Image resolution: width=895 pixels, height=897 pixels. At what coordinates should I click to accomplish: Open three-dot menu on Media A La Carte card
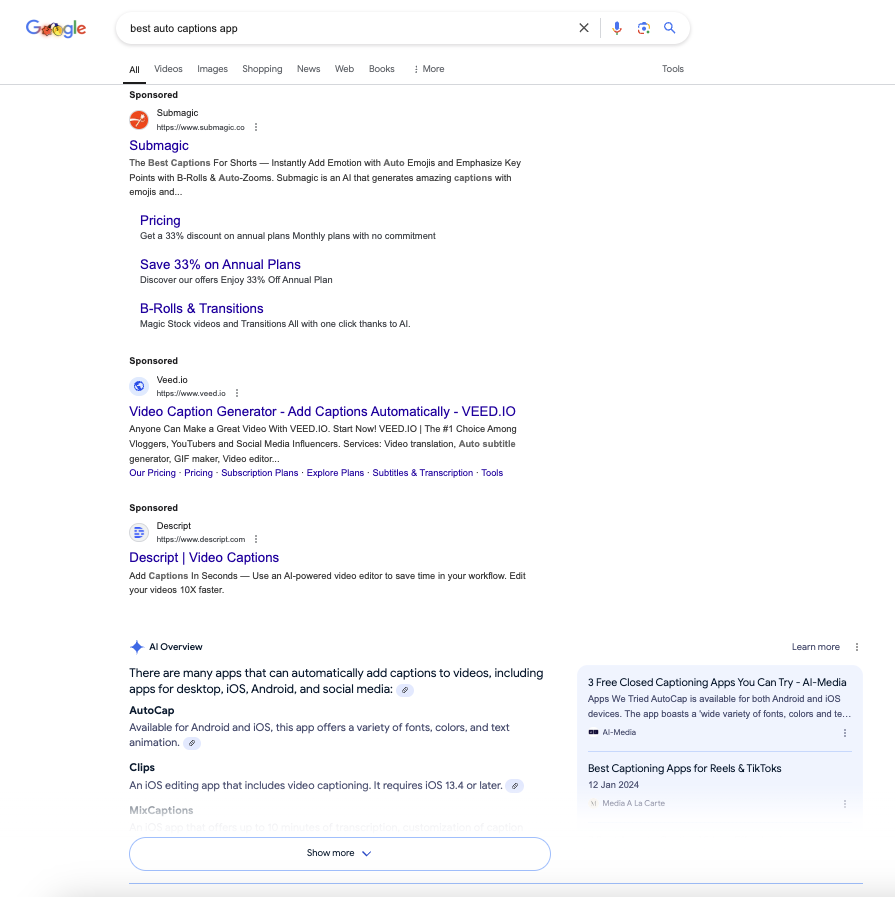[845, 804]
